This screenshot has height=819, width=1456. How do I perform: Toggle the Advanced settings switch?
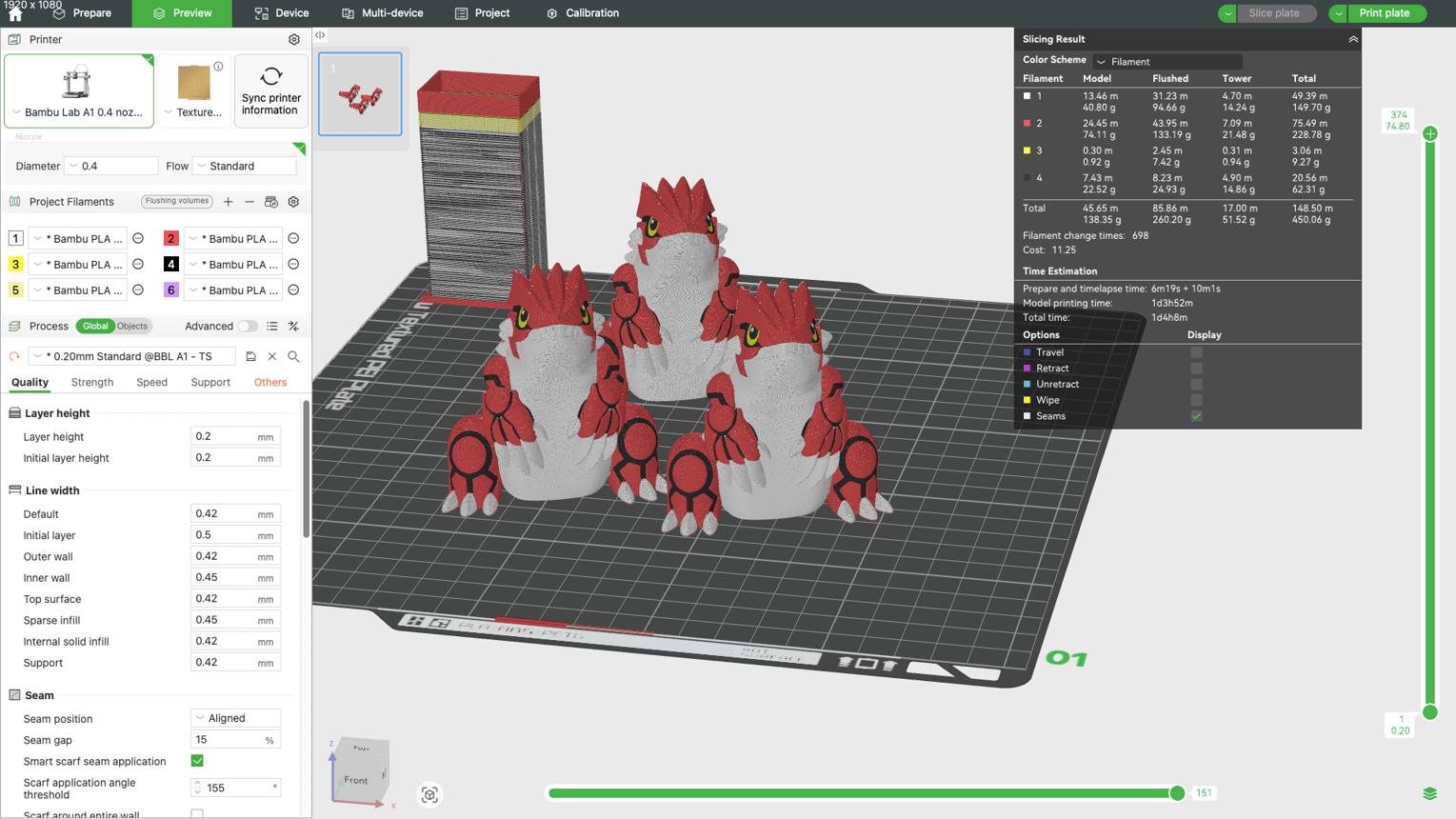248,326
